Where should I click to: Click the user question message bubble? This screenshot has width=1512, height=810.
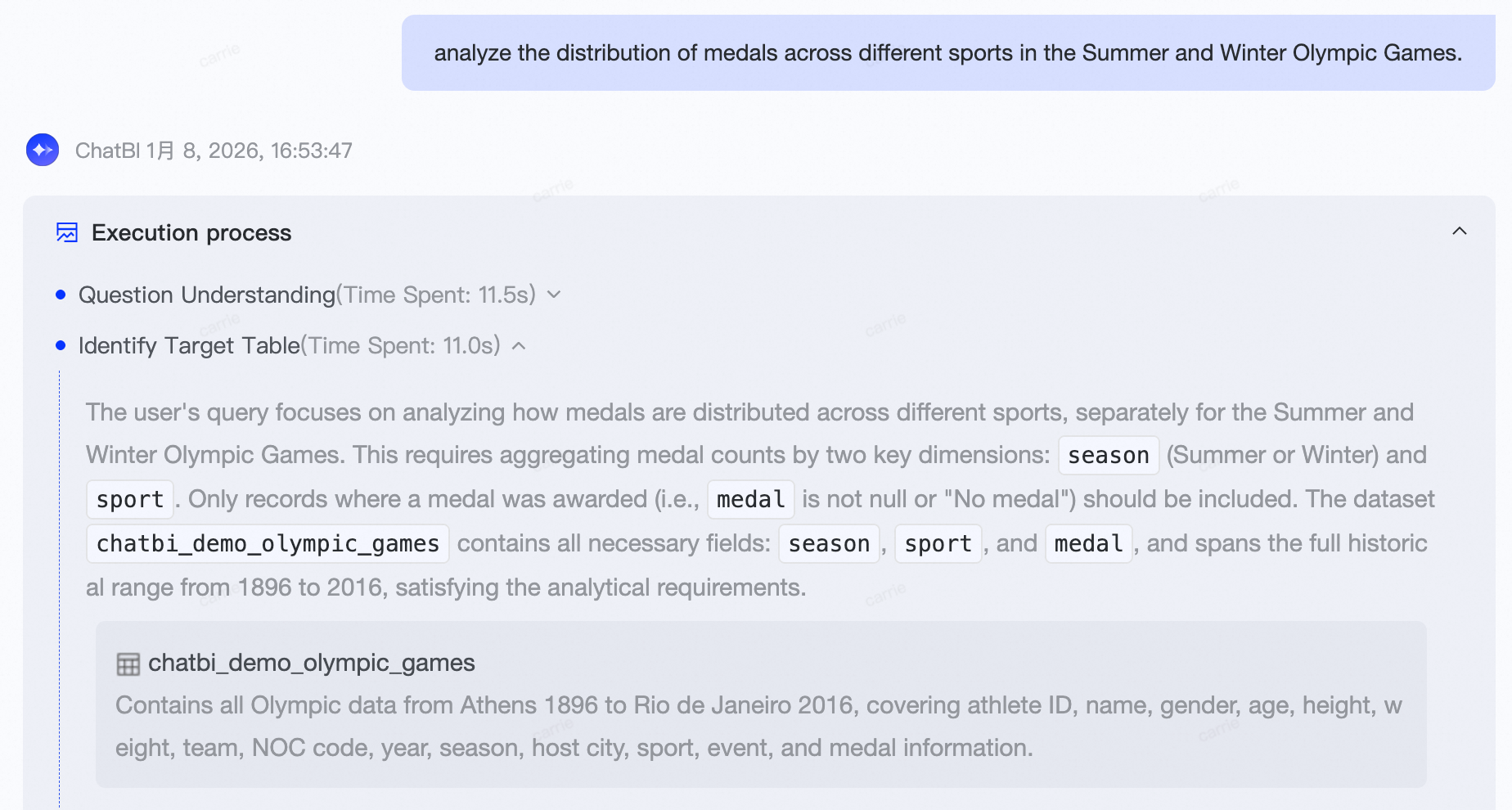947,53
